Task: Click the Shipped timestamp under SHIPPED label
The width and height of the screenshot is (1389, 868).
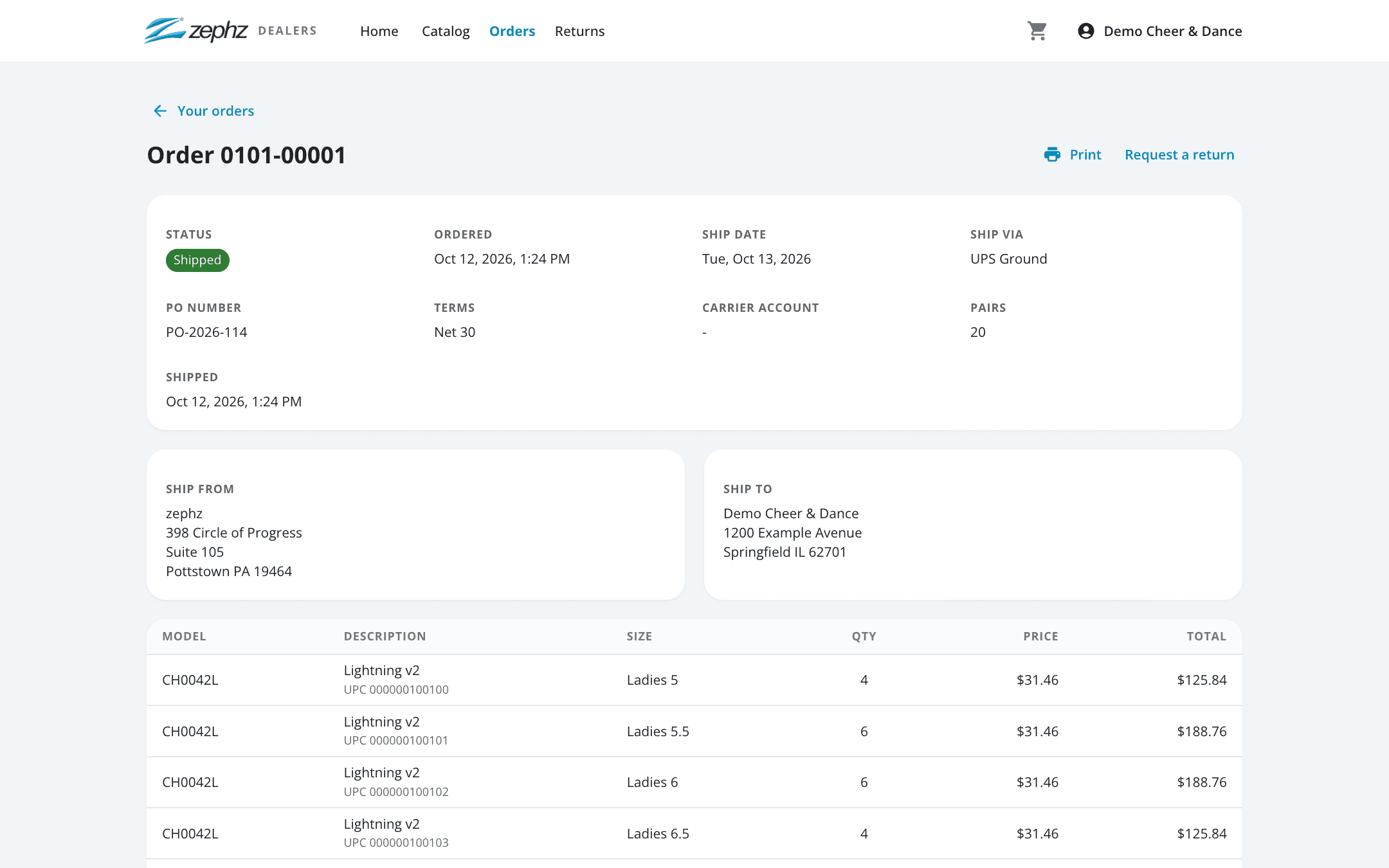Action: point(234,401)
